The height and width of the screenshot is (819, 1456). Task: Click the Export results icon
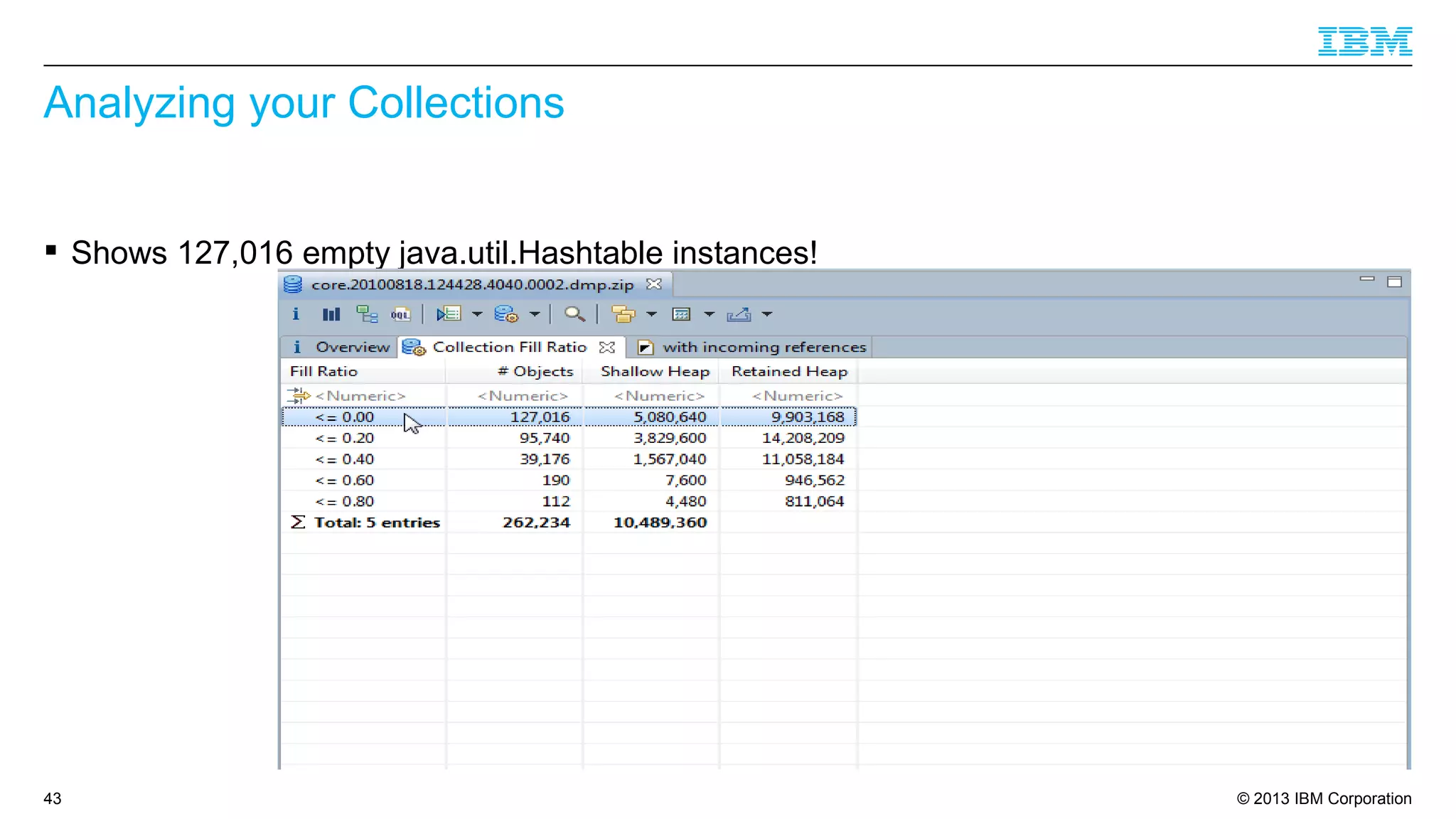739,314
